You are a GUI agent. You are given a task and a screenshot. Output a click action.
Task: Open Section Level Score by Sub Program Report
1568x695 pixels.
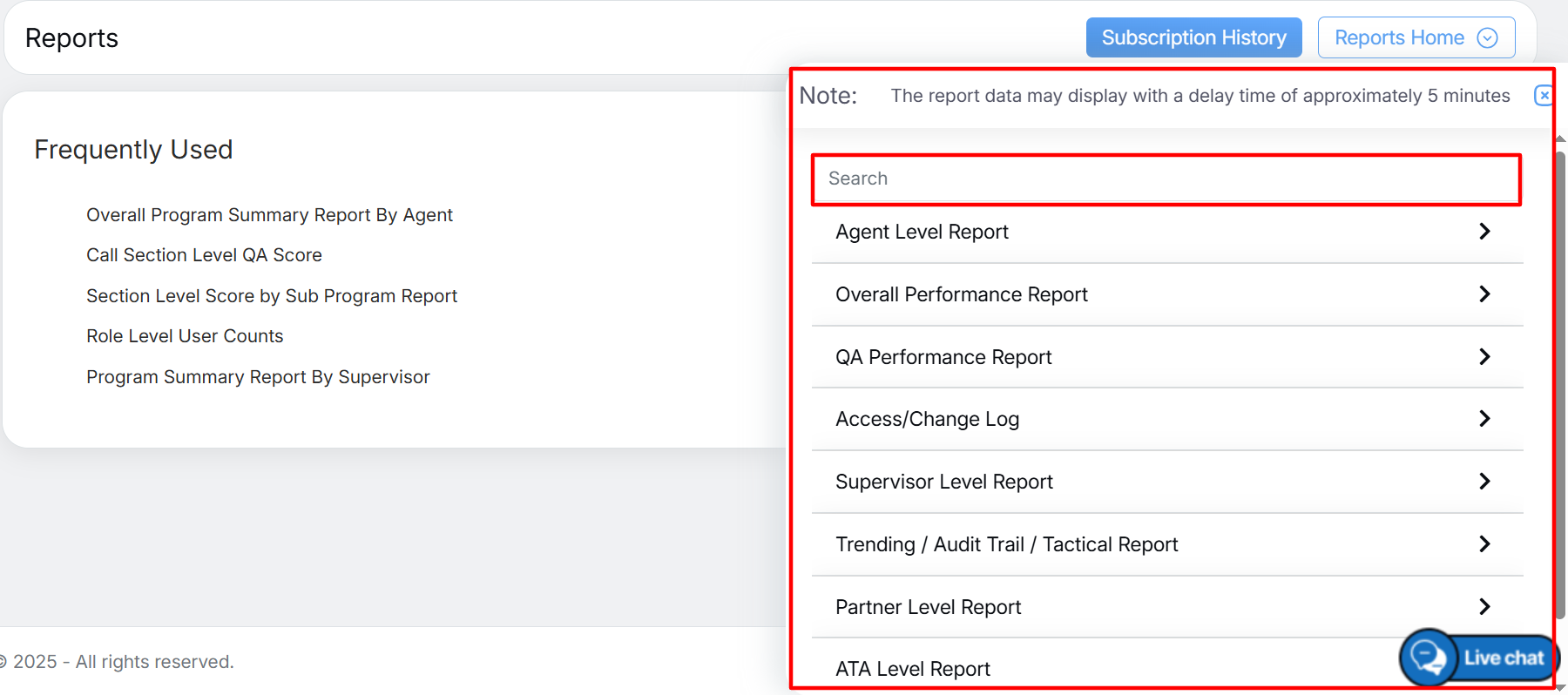[x=272, y=296]
